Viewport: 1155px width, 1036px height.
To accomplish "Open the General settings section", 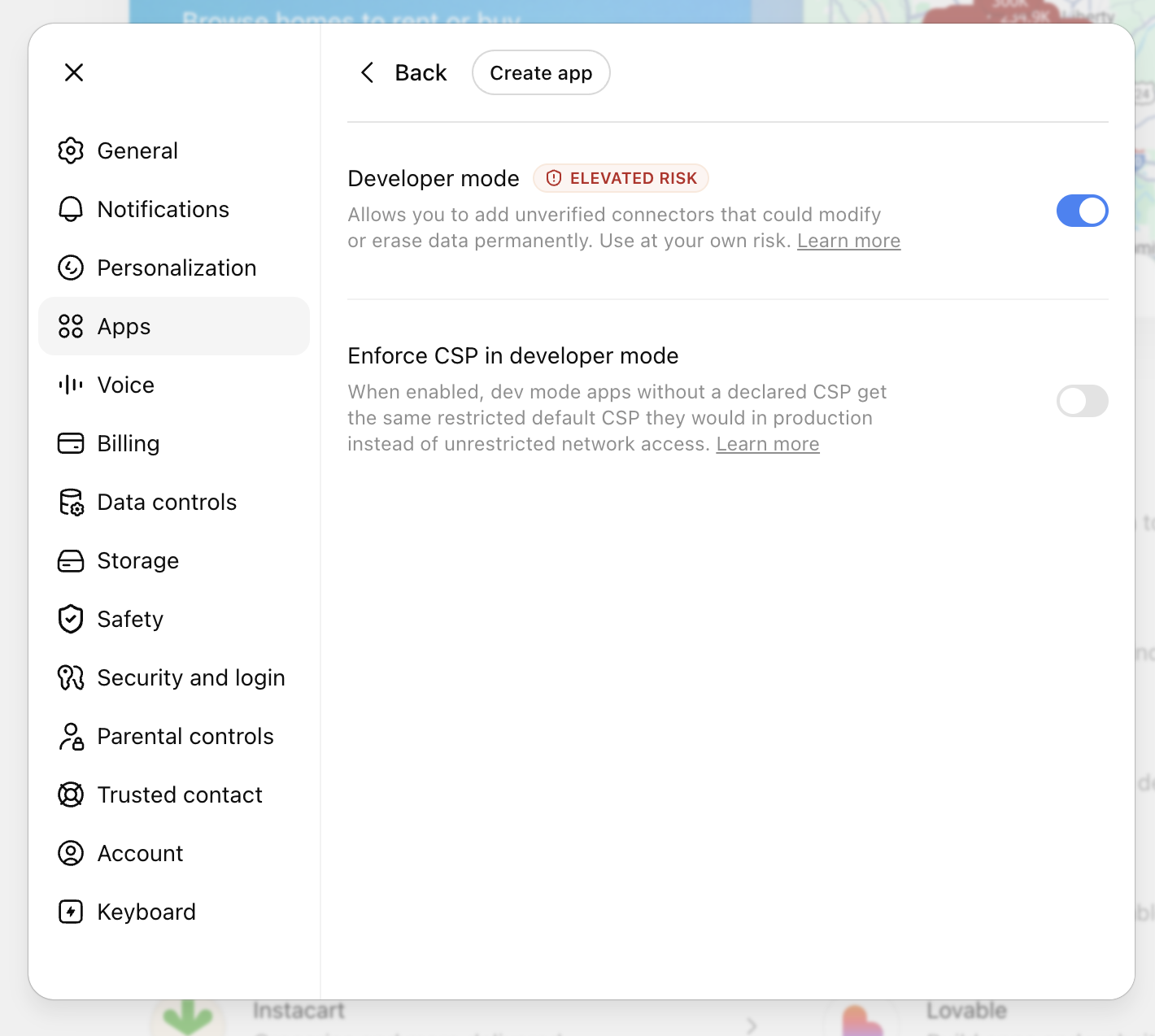I will [x=174, y=150].
